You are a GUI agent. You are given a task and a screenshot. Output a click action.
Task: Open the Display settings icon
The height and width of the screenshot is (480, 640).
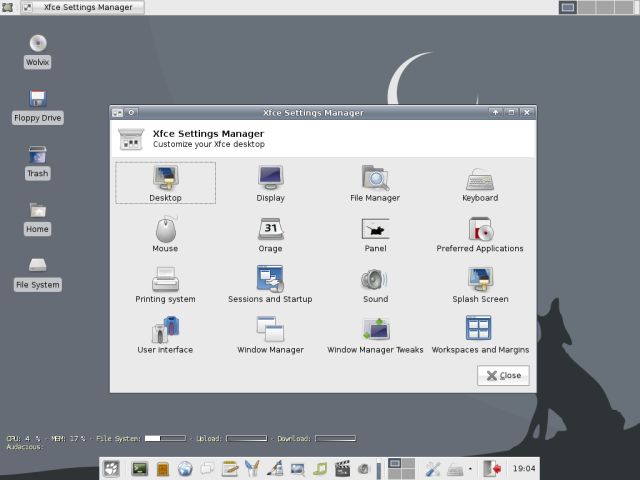270,181
